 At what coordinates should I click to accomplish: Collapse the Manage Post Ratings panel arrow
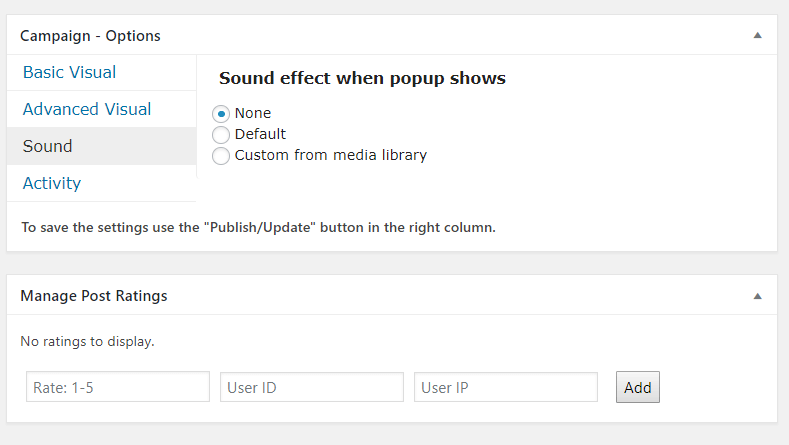pyautogui.click(x=757, y=296)
